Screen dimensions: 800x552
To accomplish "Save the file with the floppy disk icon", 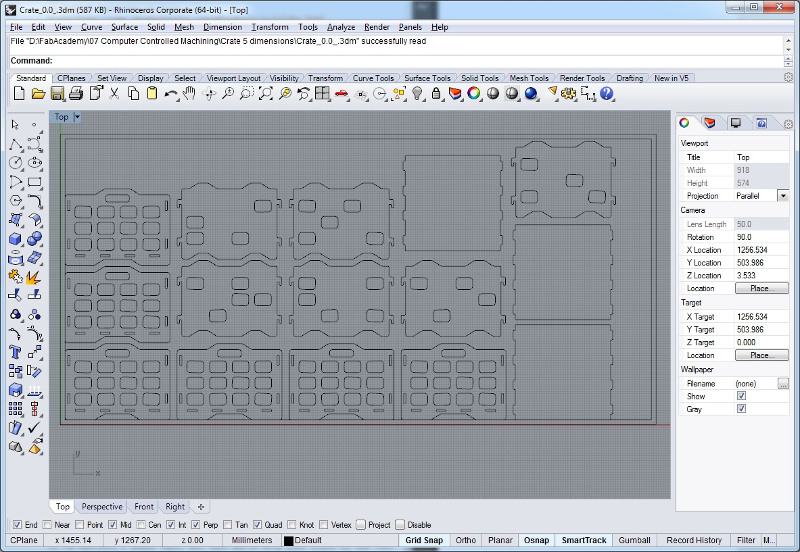I will (x=57, y=93).
